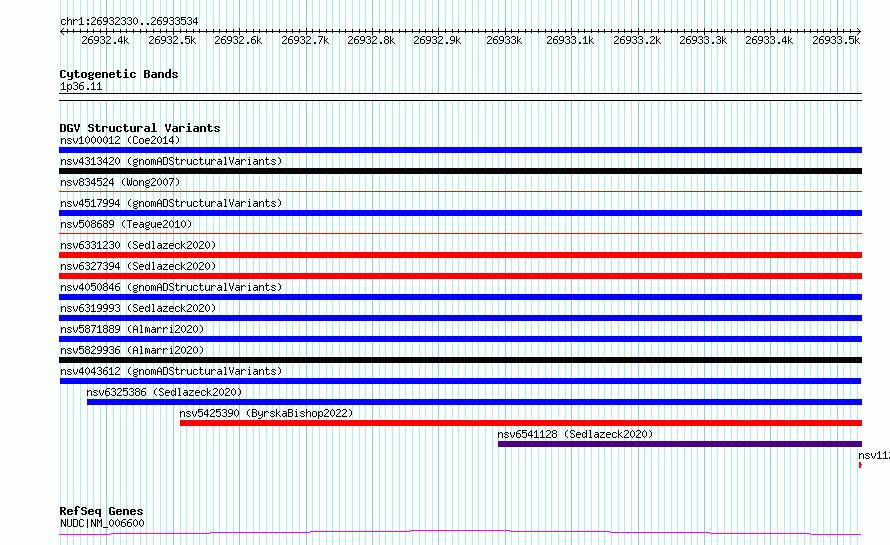Click the nsv5425390 (ByrskaBishop2022) label
Screen dimensions: 890x545
pos(266,413)
